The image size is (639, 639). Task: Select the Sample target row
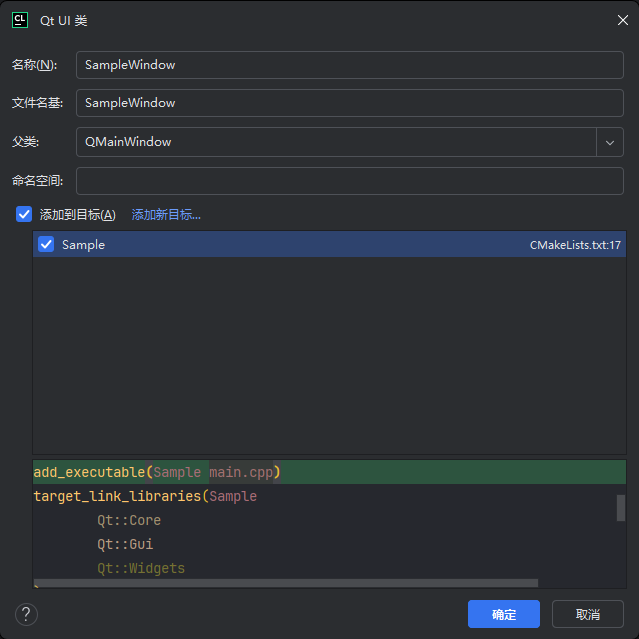(300, 244)
